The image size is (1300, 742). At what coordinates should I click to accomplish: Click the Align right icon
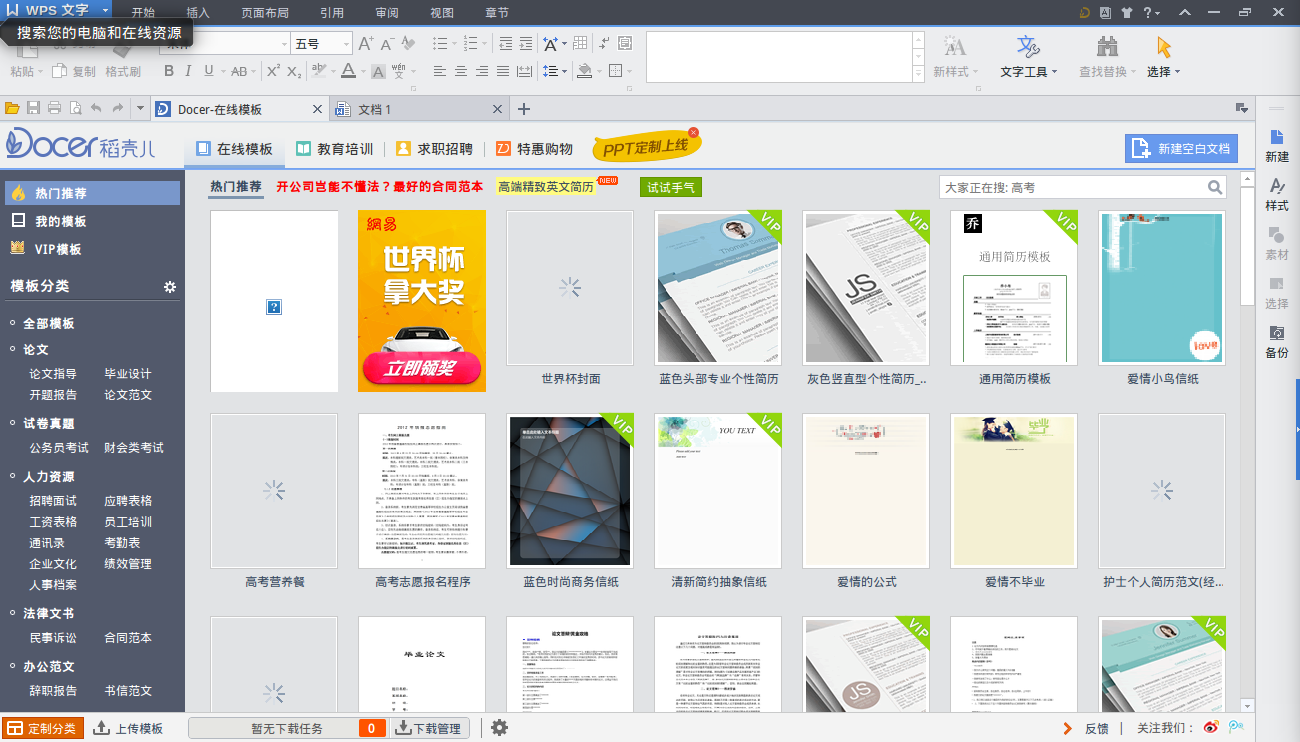tap(482, 71)
